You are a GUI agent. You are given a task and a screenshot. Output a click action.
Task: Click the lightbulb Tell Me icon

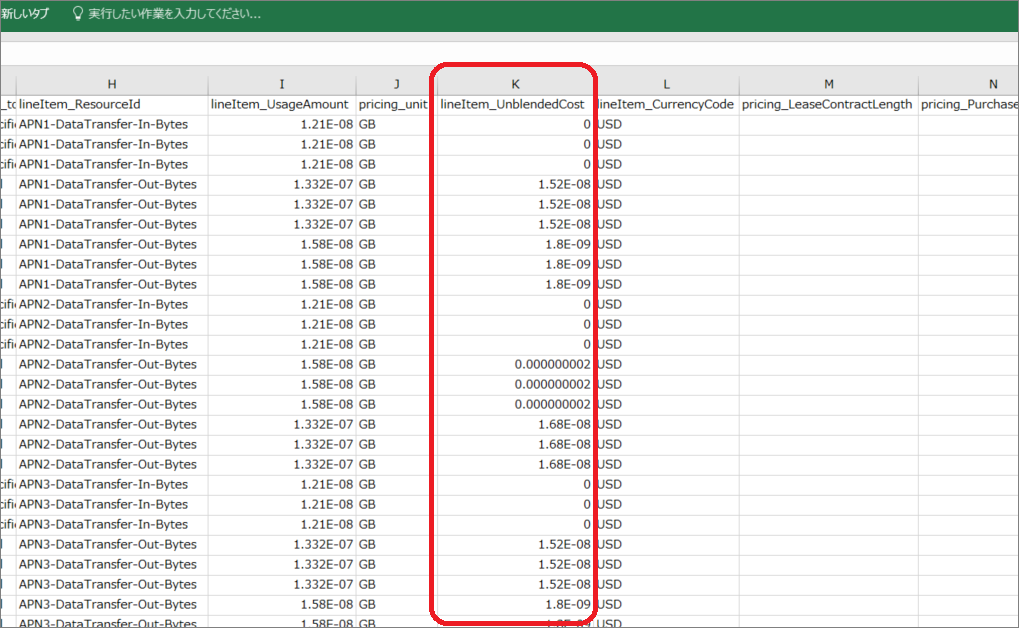[78, 14]
